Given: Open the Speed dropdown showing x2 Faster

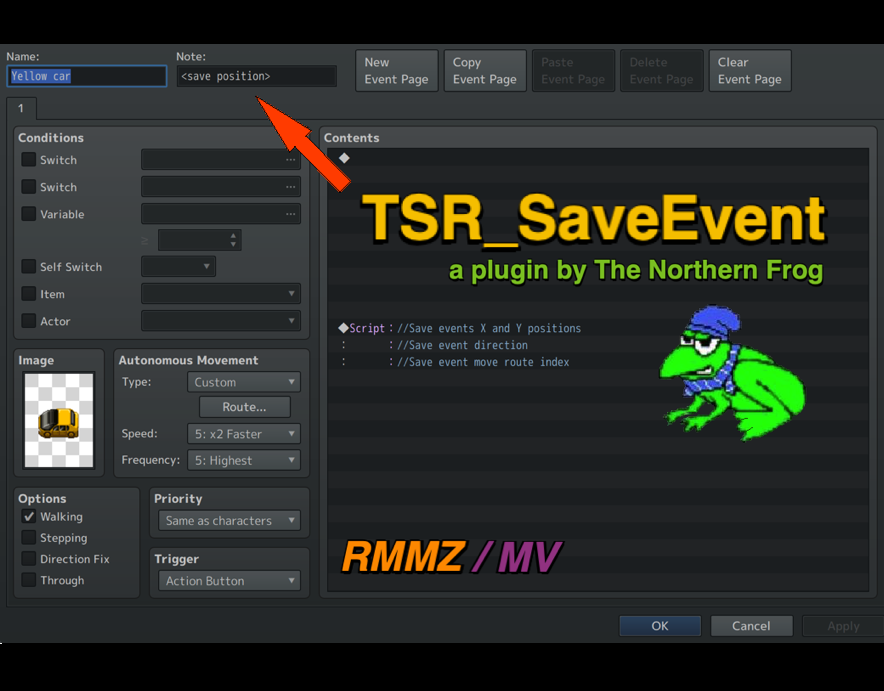Looking at the screenshot, I should pyautogui.click(x=244, y=434).
